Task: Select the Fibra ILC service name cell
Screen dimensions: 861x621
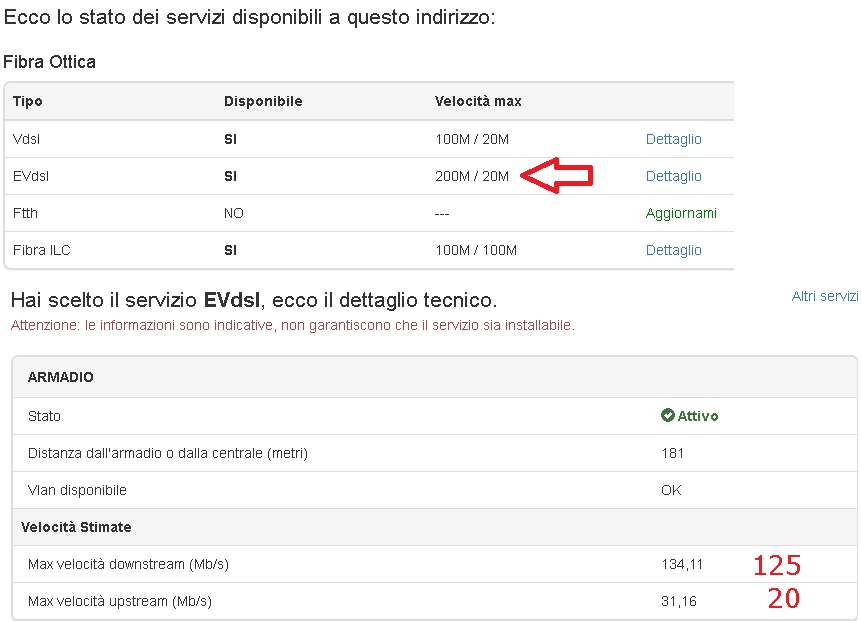Action: [x=41, y=250]
